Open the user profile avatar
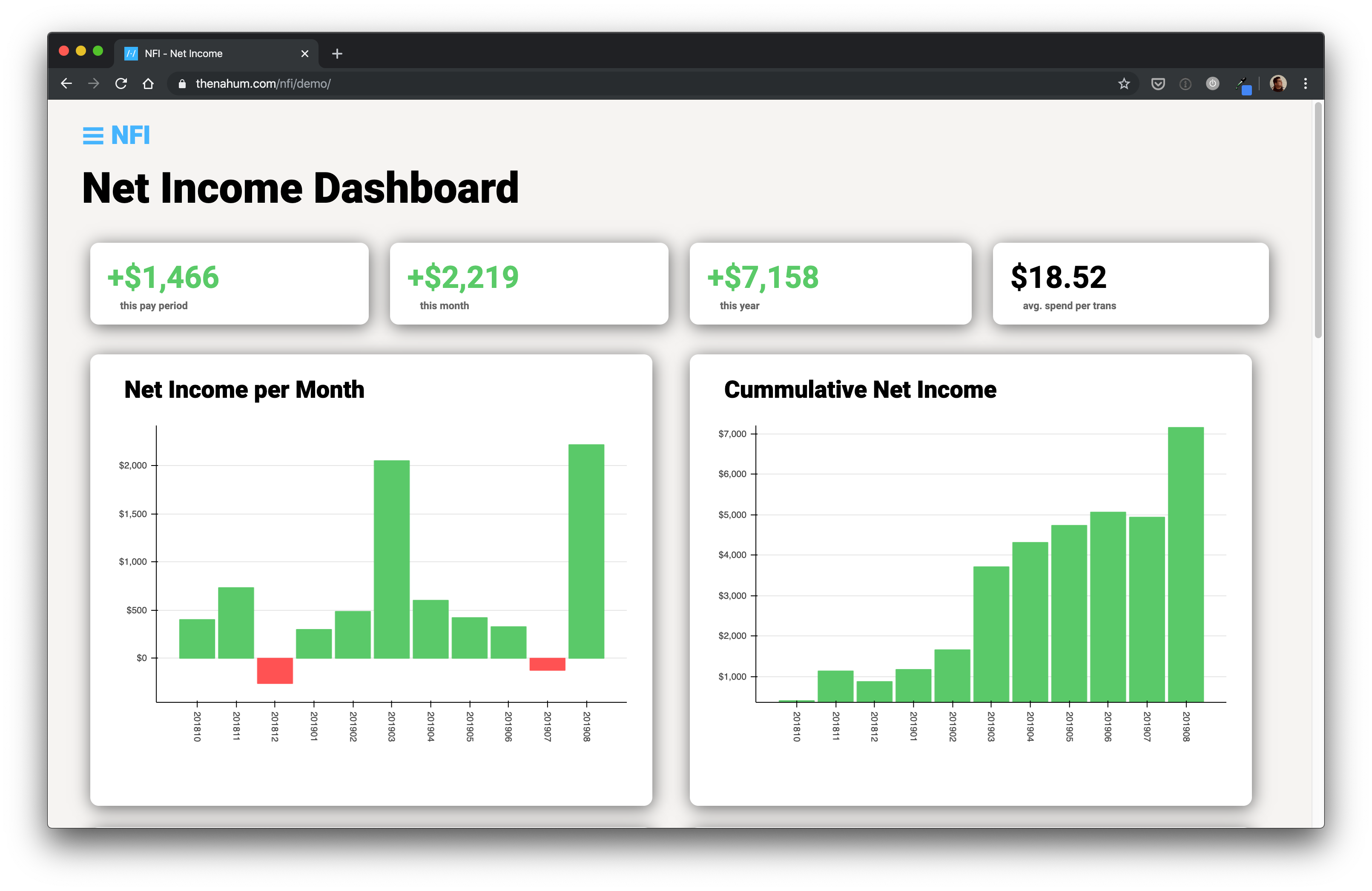The width and height of the screenshot is (1372, 891). (1277, 83)
